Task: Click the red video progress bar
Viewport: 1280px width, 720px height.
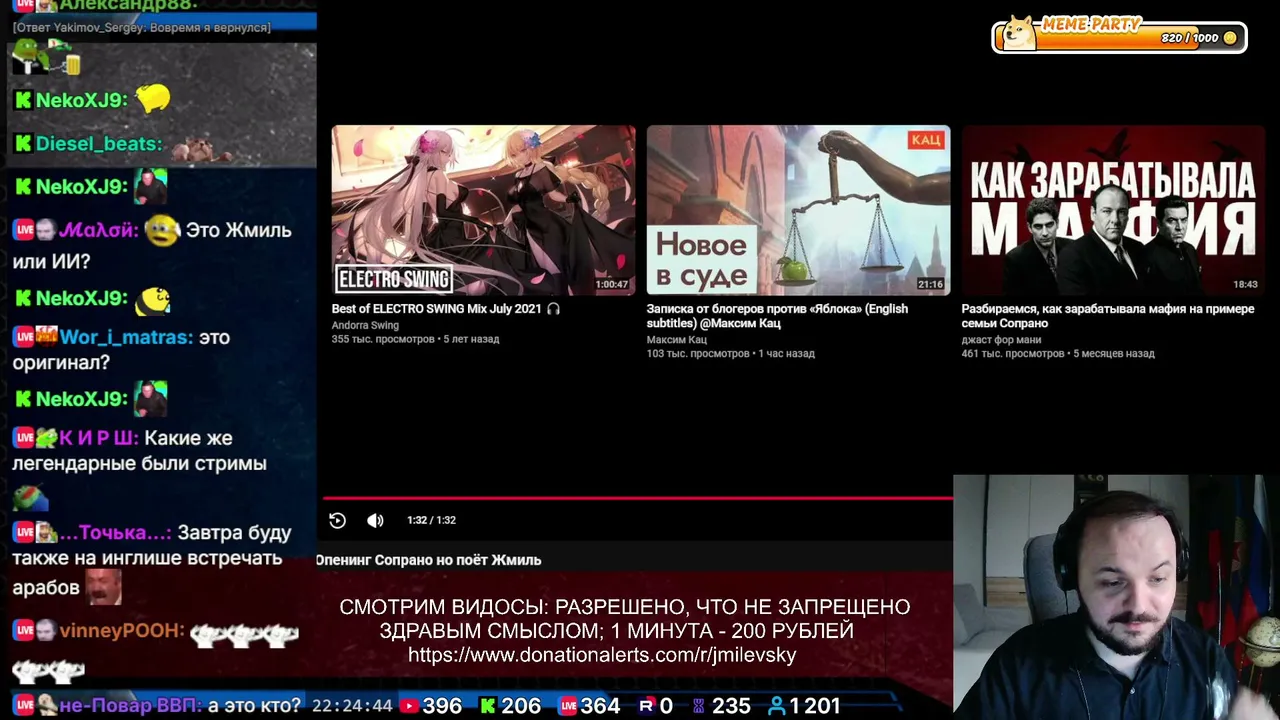Action: pos(637,497)
